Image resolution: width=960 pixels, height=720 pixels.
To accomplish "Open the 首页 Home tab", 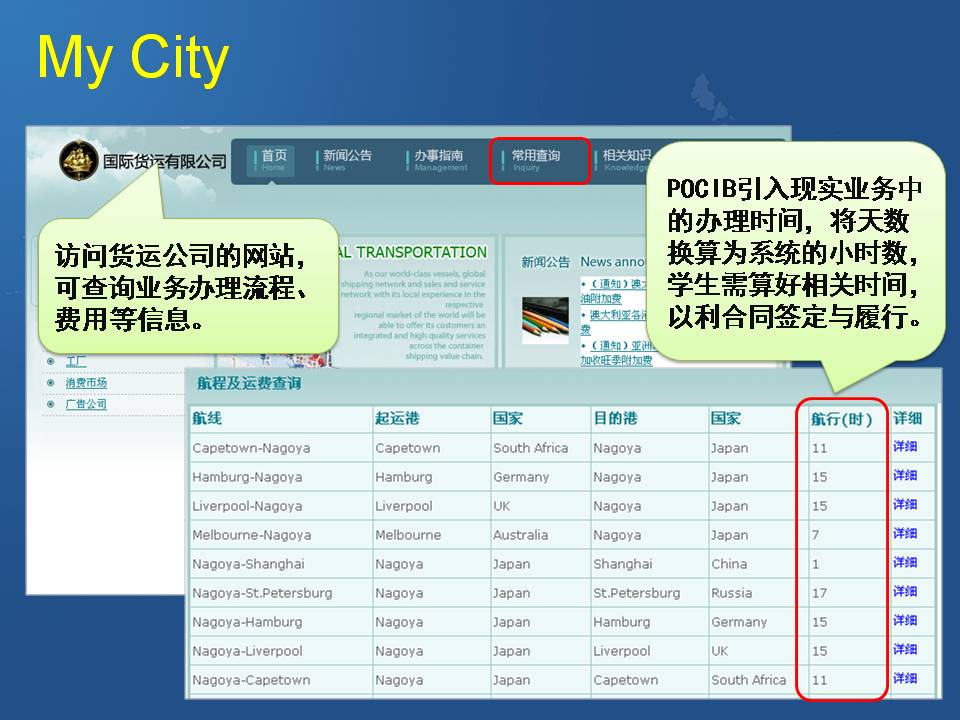I will tap(273, 160).
